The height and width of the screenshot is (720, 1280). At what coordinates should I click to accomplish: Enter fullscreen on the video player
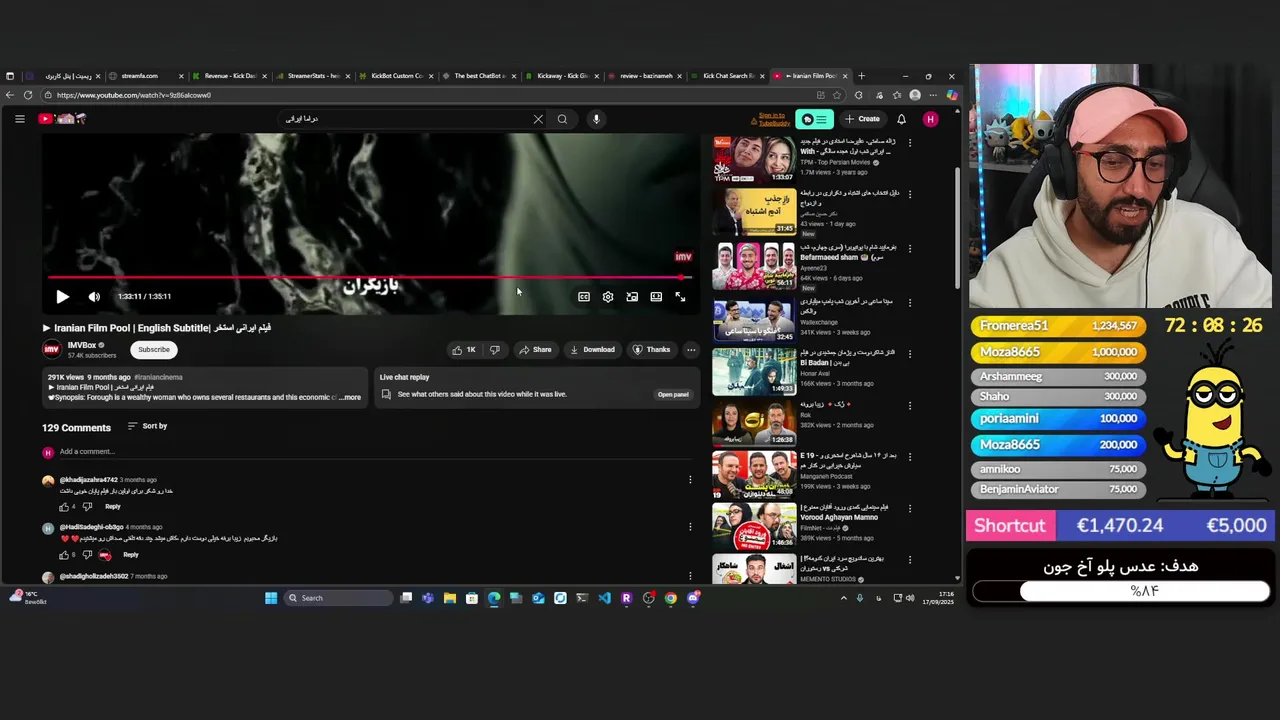pos(680,297)
